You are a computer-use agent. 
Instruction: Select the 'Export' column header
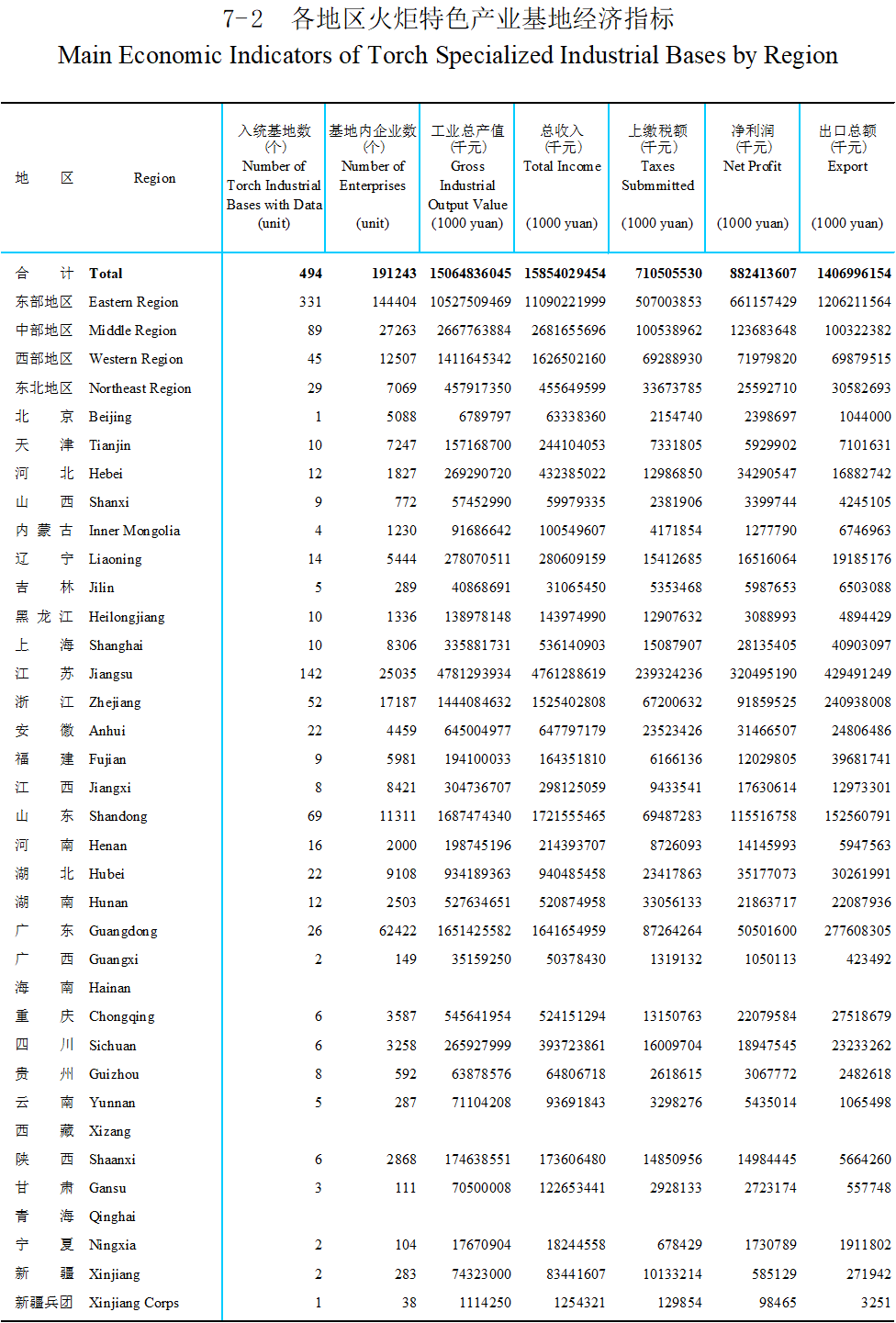[x=847, y=166]
